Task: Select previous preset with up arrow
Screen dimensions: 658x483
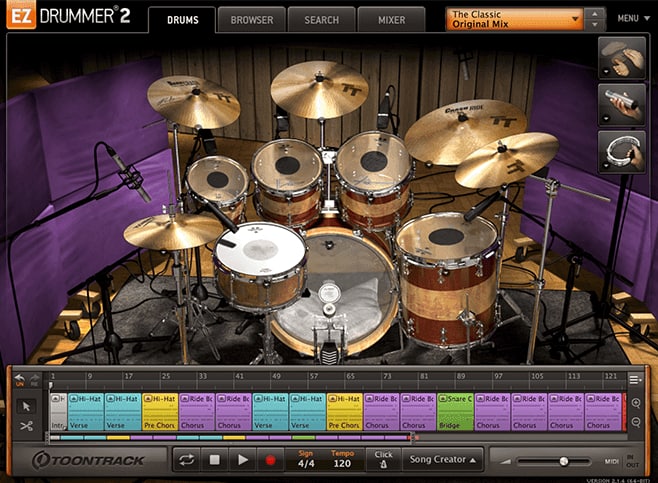Action: point(595,14)
